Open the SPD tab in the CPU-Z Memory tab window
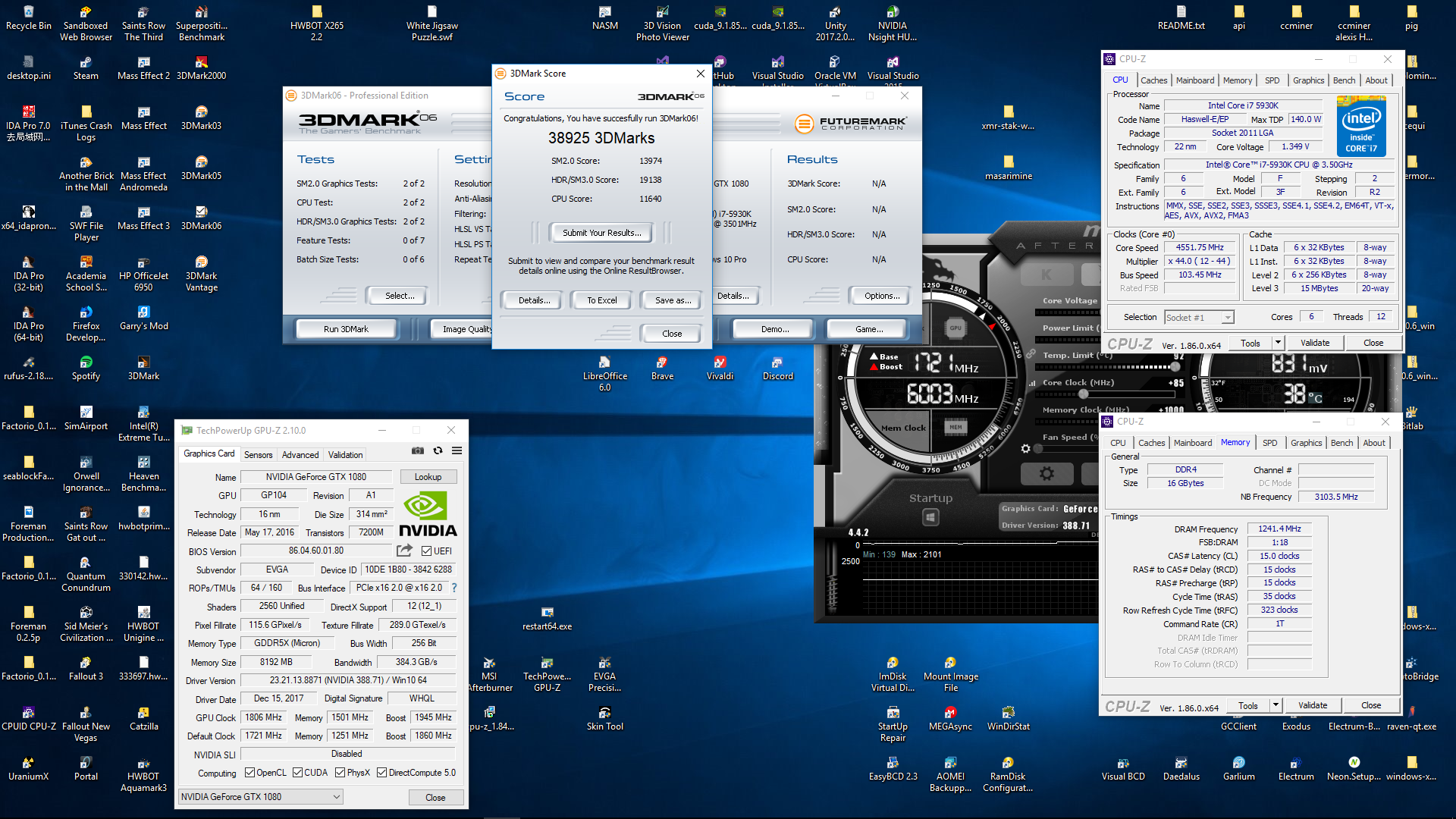The image size is (1456, 819). click(x=1269, y=443)
